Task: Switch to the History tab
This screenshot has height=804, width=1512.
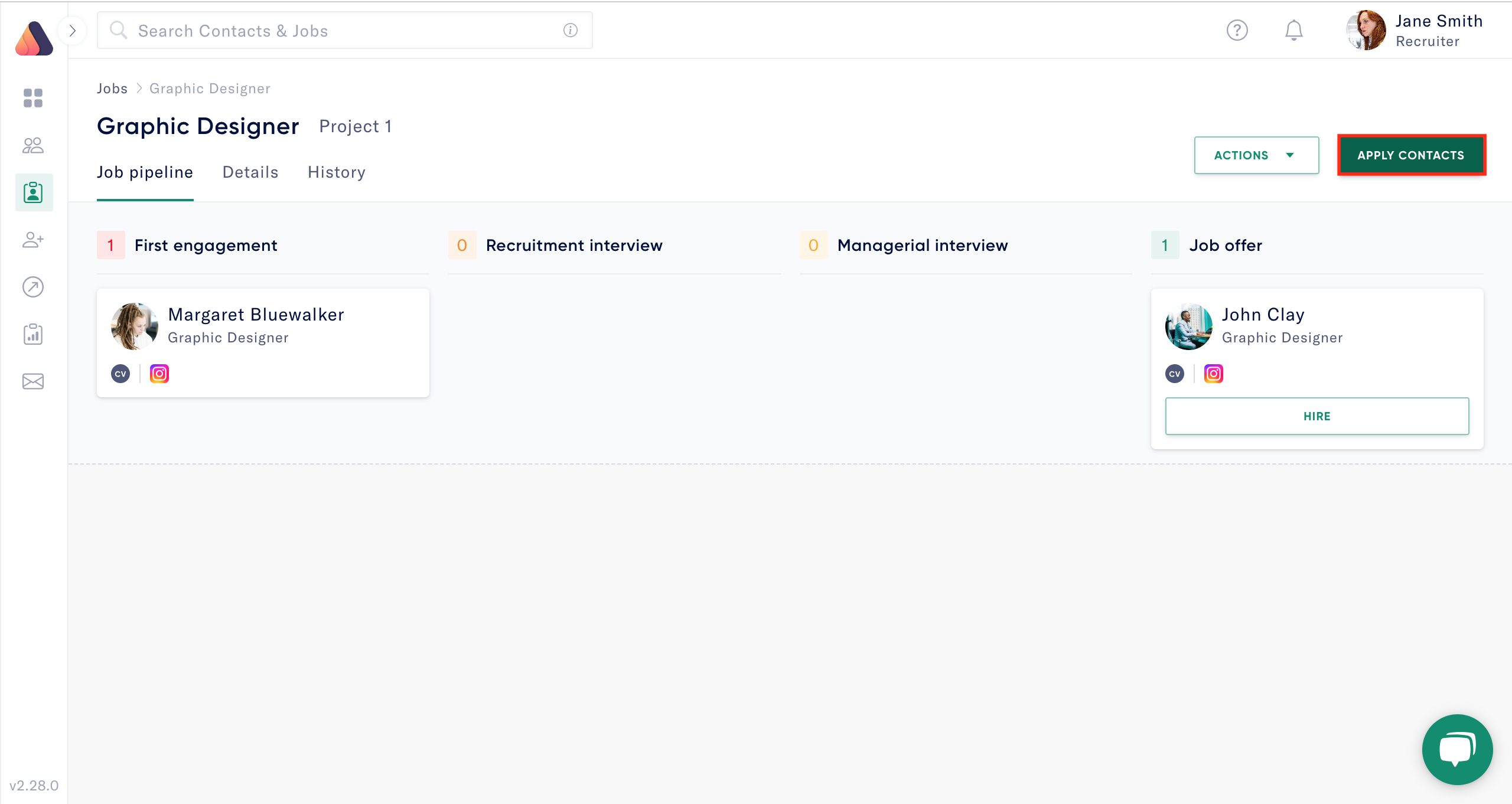Action: 336,172
